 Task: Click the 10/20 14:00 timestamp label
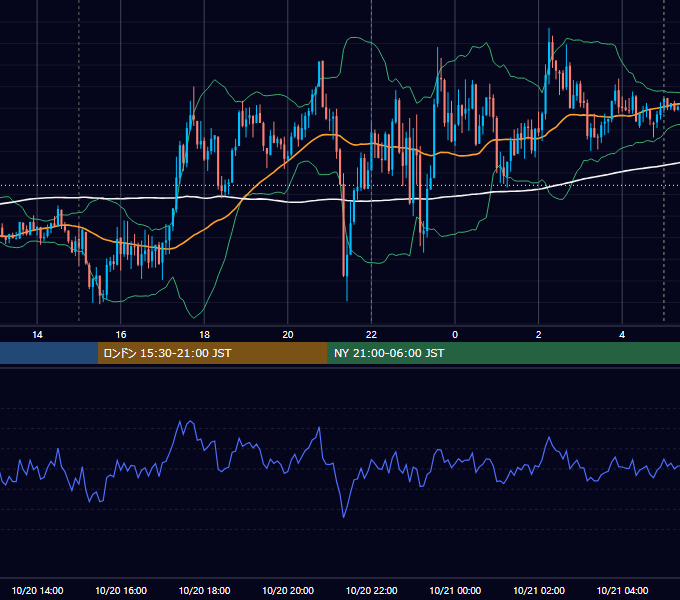37,590
